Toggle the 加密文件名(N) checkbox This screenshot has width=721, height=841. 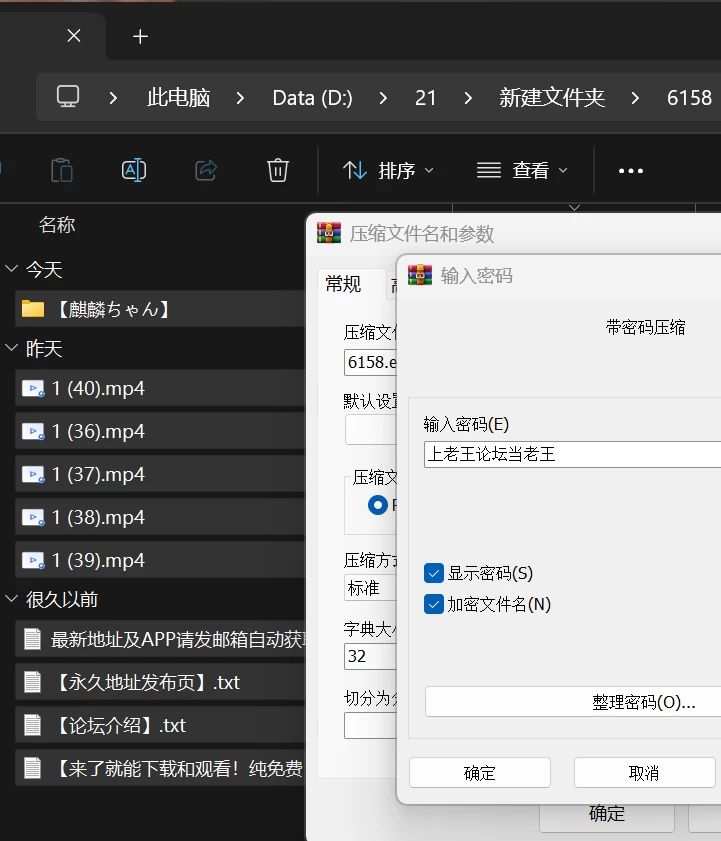[433, 604]
